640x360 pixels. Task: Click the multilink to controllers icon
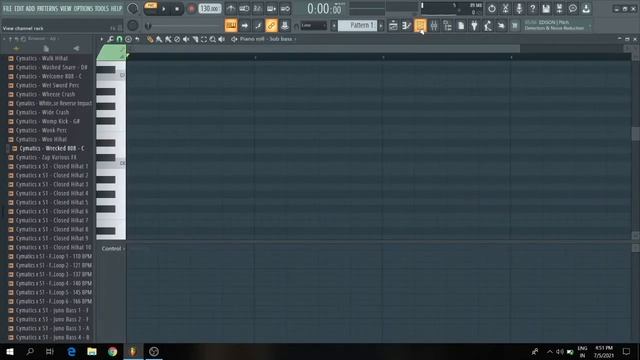click(285, 25)
